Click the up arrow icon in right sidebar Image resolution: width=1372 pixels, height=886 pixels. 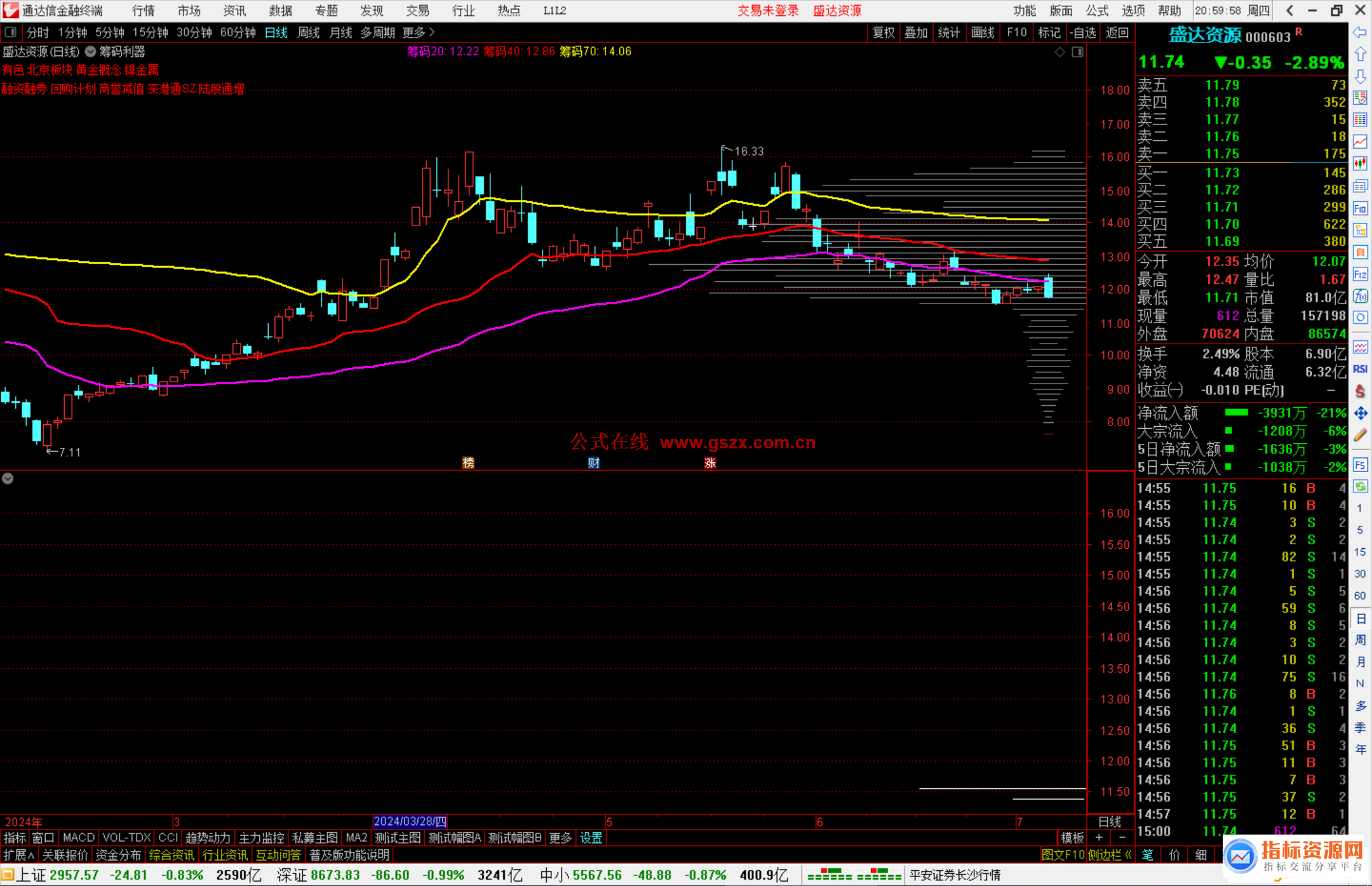click(x=1360, y=54)
